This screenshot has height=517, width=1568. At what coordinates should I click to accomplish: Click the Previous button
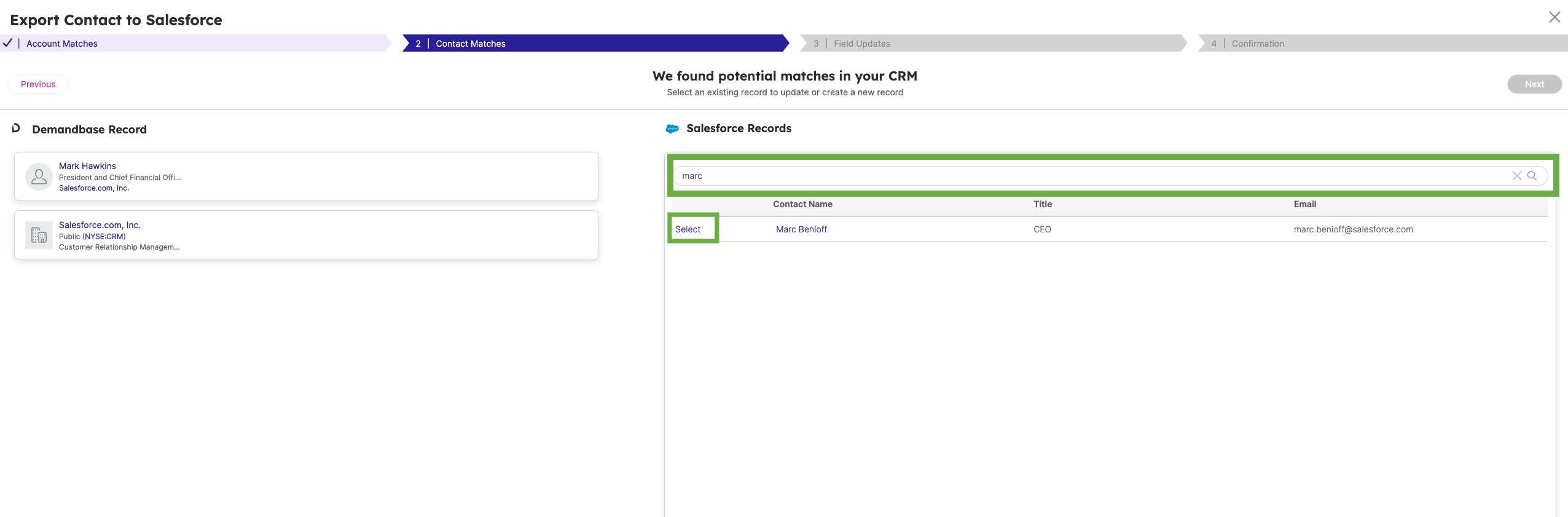pos(38,84)
